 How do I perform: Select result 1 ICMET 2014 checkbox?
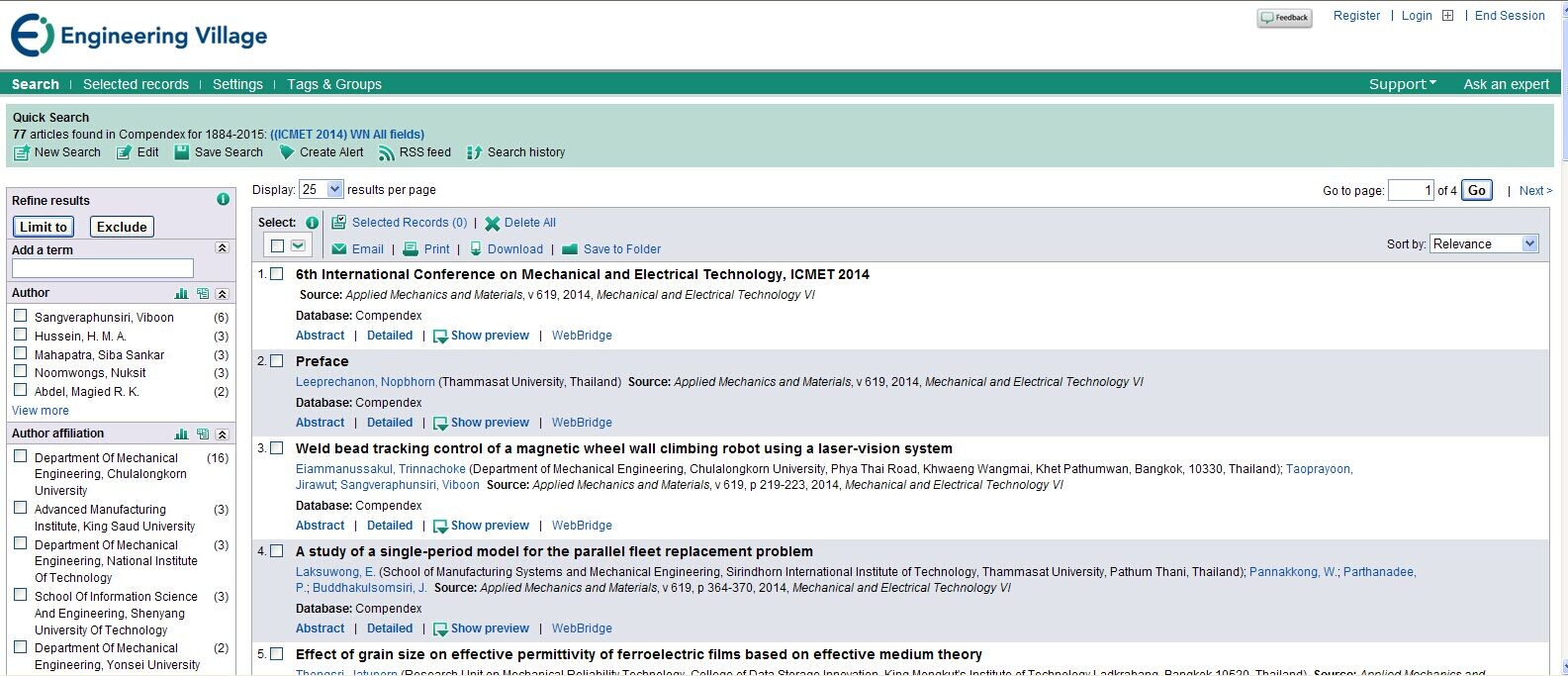pyautogui.click(x=277, y=274)
